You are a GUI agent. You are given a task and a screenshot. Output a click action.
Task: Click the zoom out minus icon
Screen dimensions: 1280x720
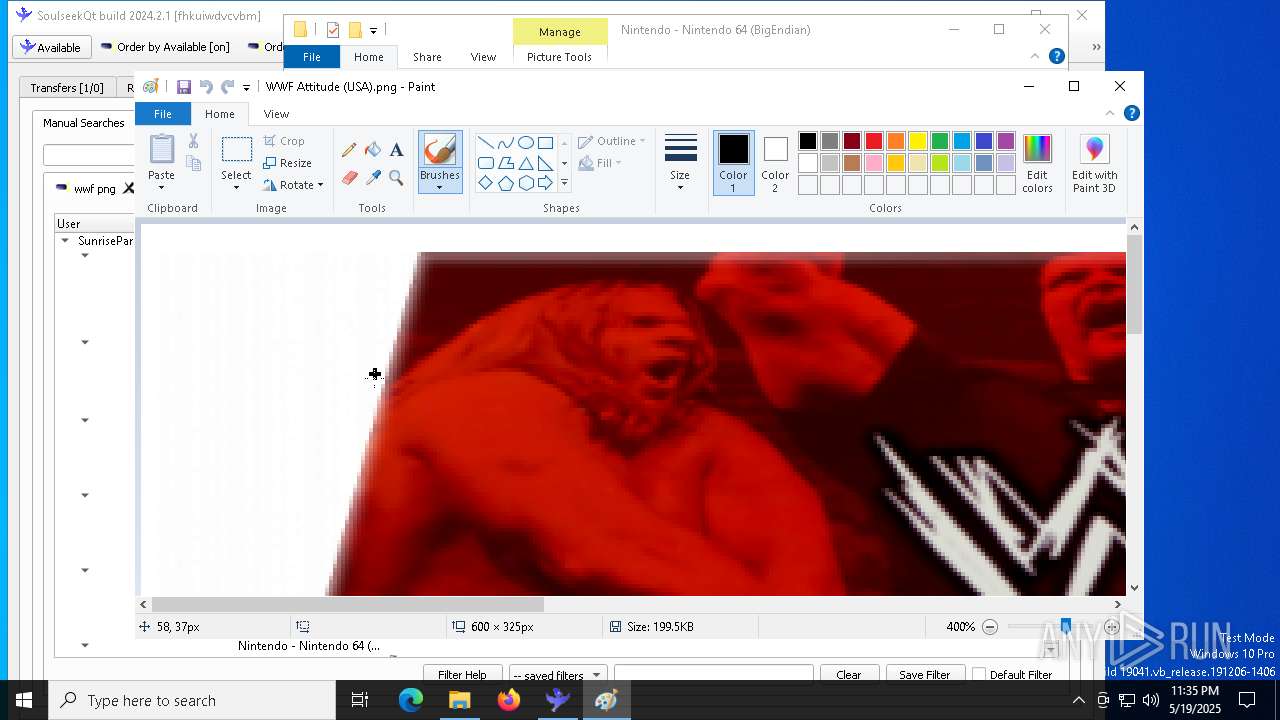[990, 627]
